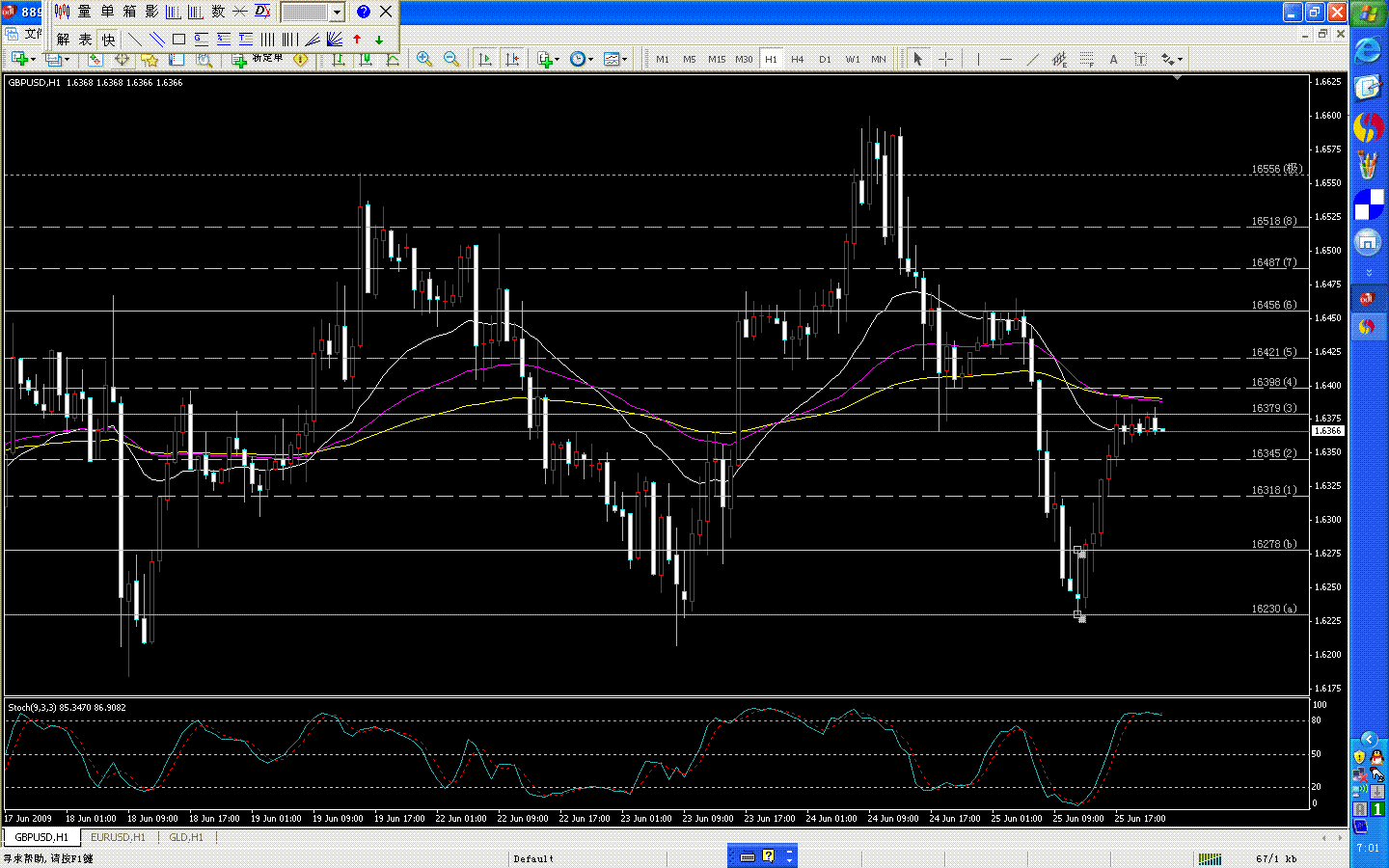Viewport: 1389px width, 868px height.
Task: Click the Default profile in status bar
Action: pyautogui.click(x=533, y=858)
